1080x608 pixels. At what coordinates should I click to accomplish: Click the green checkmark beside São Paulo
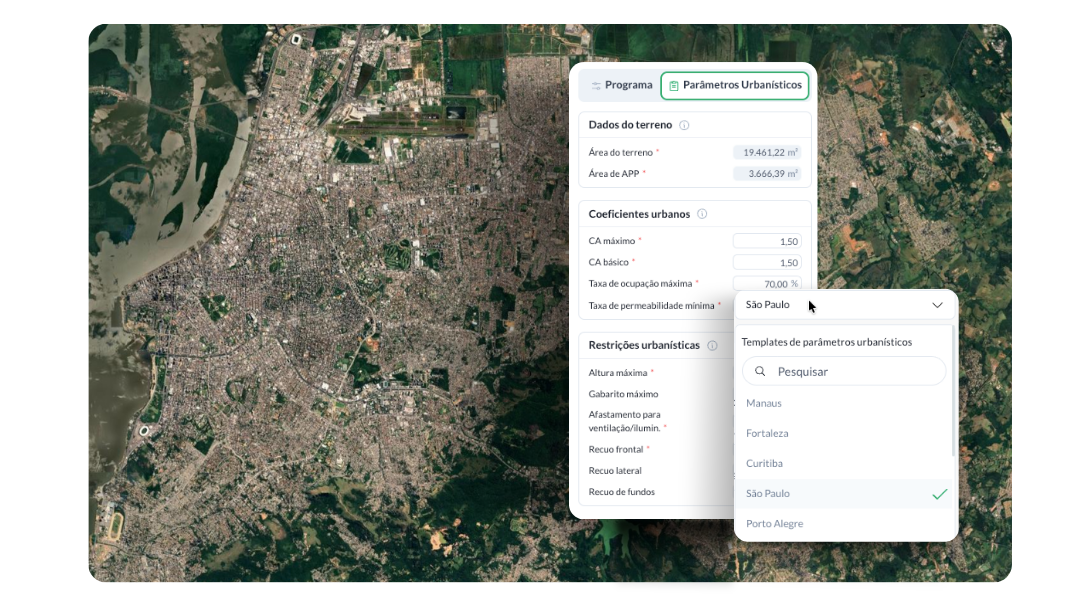point(939,494)
